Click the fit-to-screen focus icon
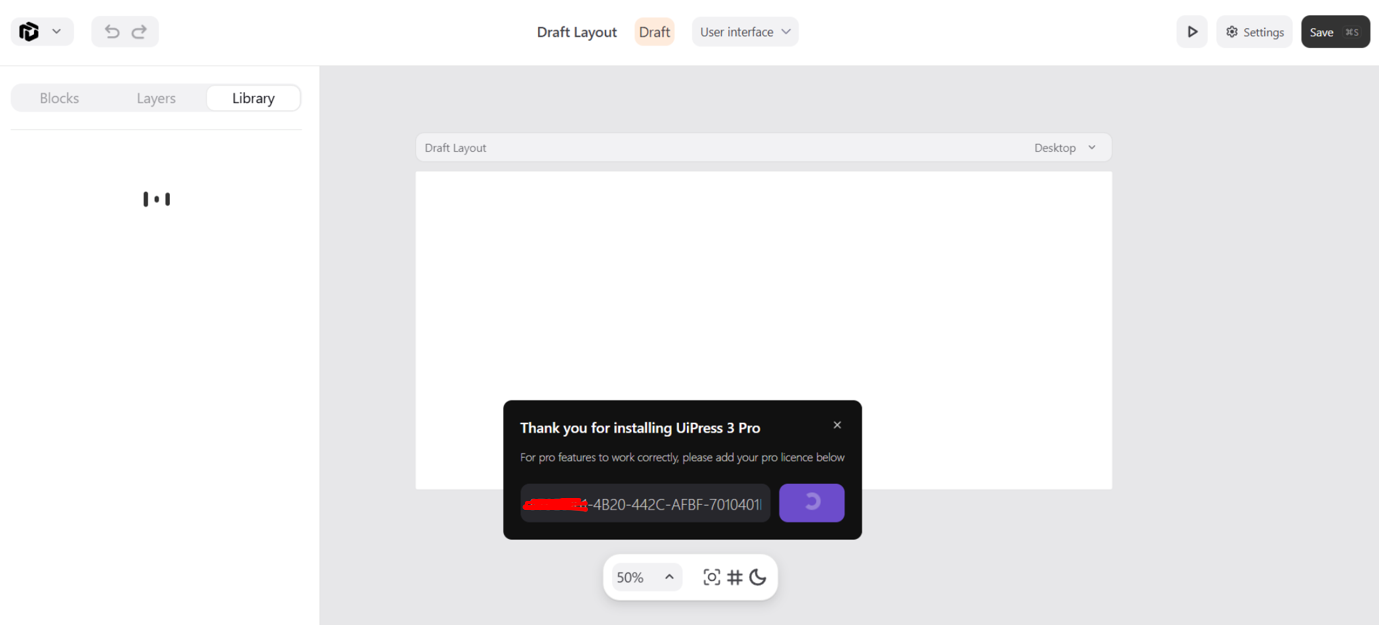 click(x=711, y=577)
